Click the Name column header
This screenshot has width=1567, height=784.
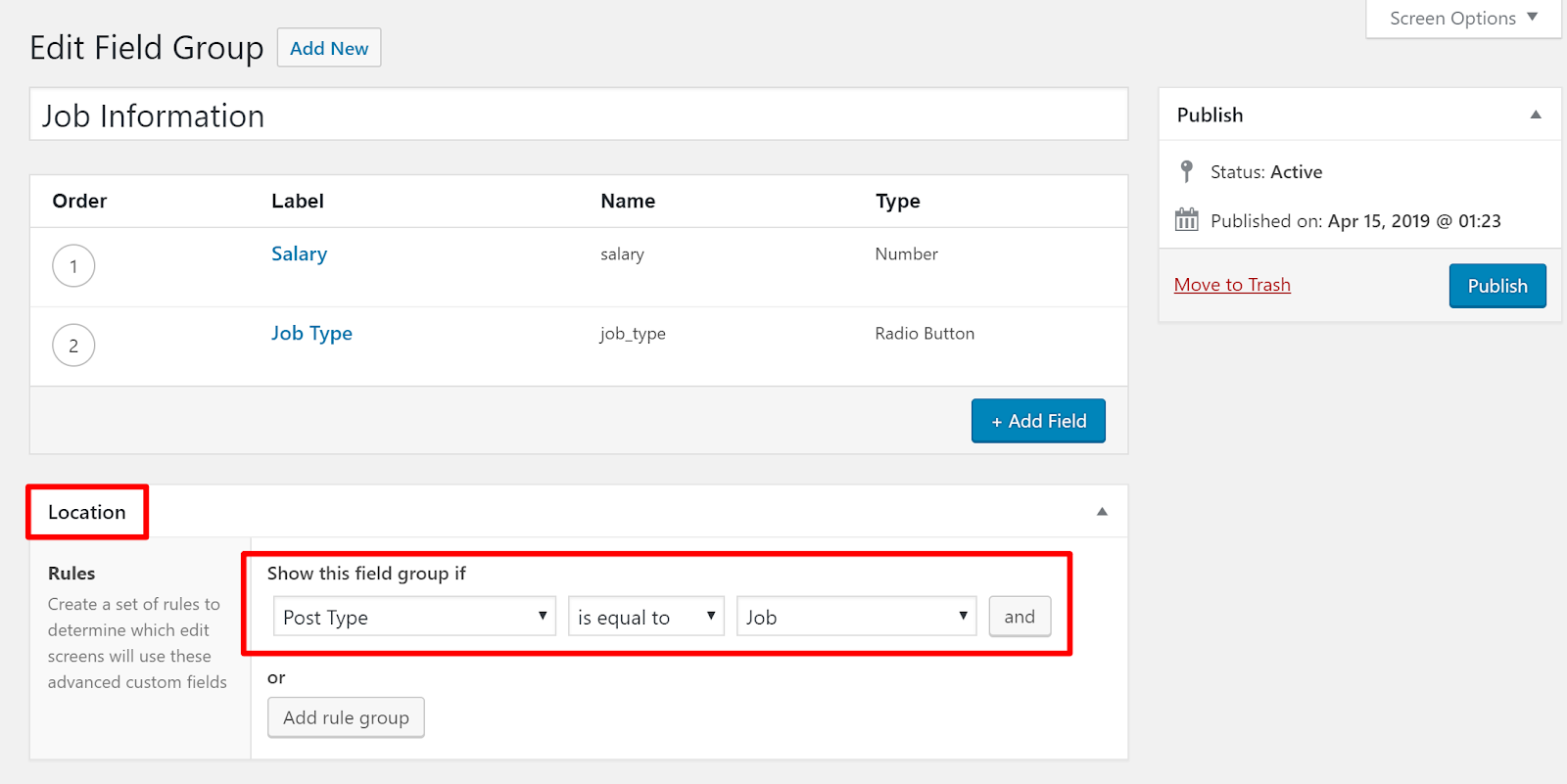tap(628, 201)
